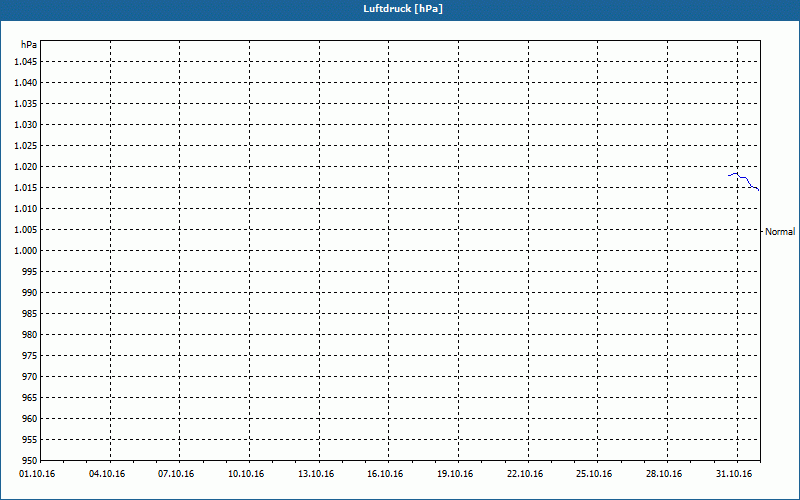Select the 1.020 y-axis value

point(26,167)
